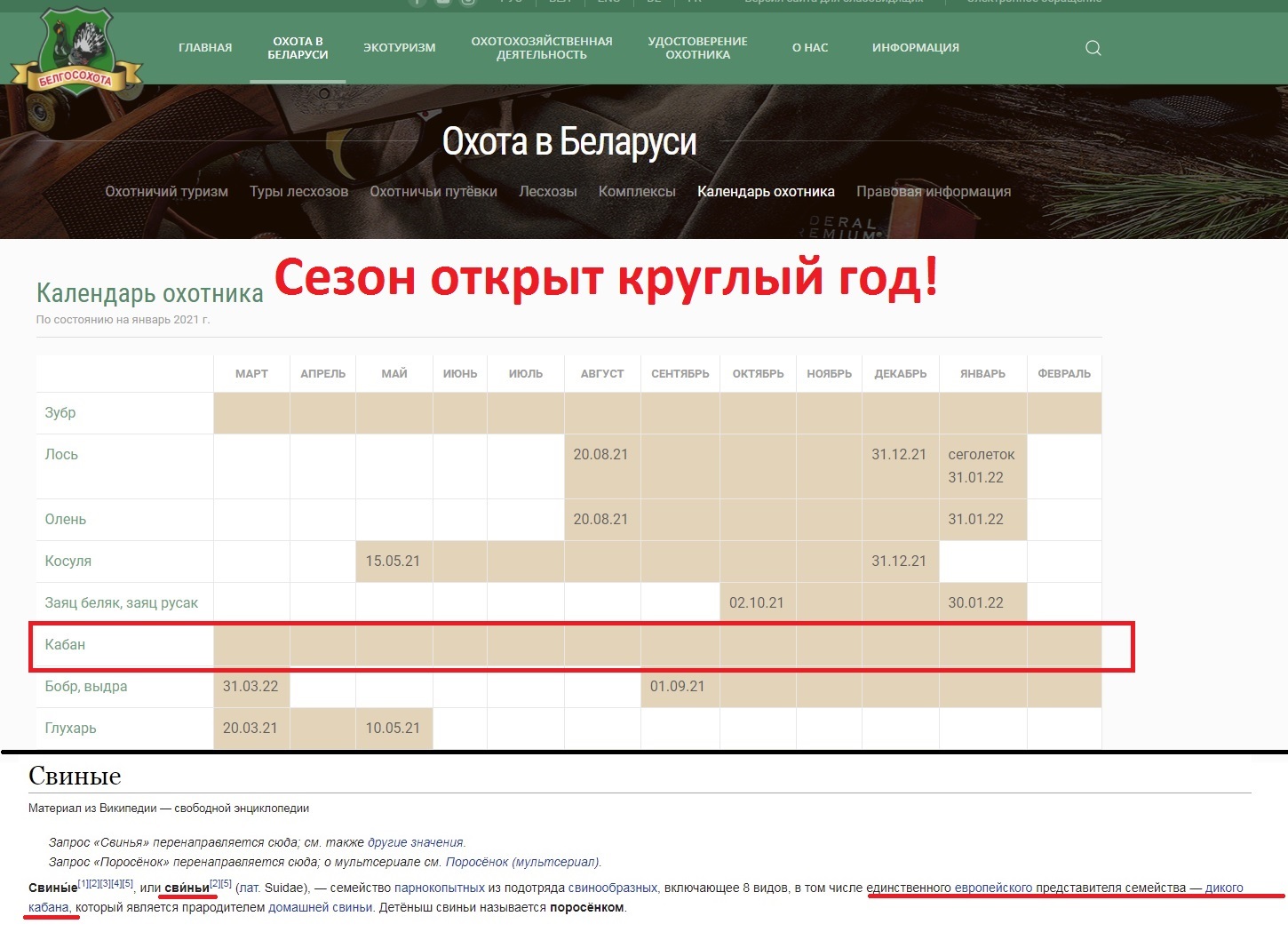This screenshot has width=1288, height=940.
Task: Click the Зубр row label
Action: (x=60, y=413)
